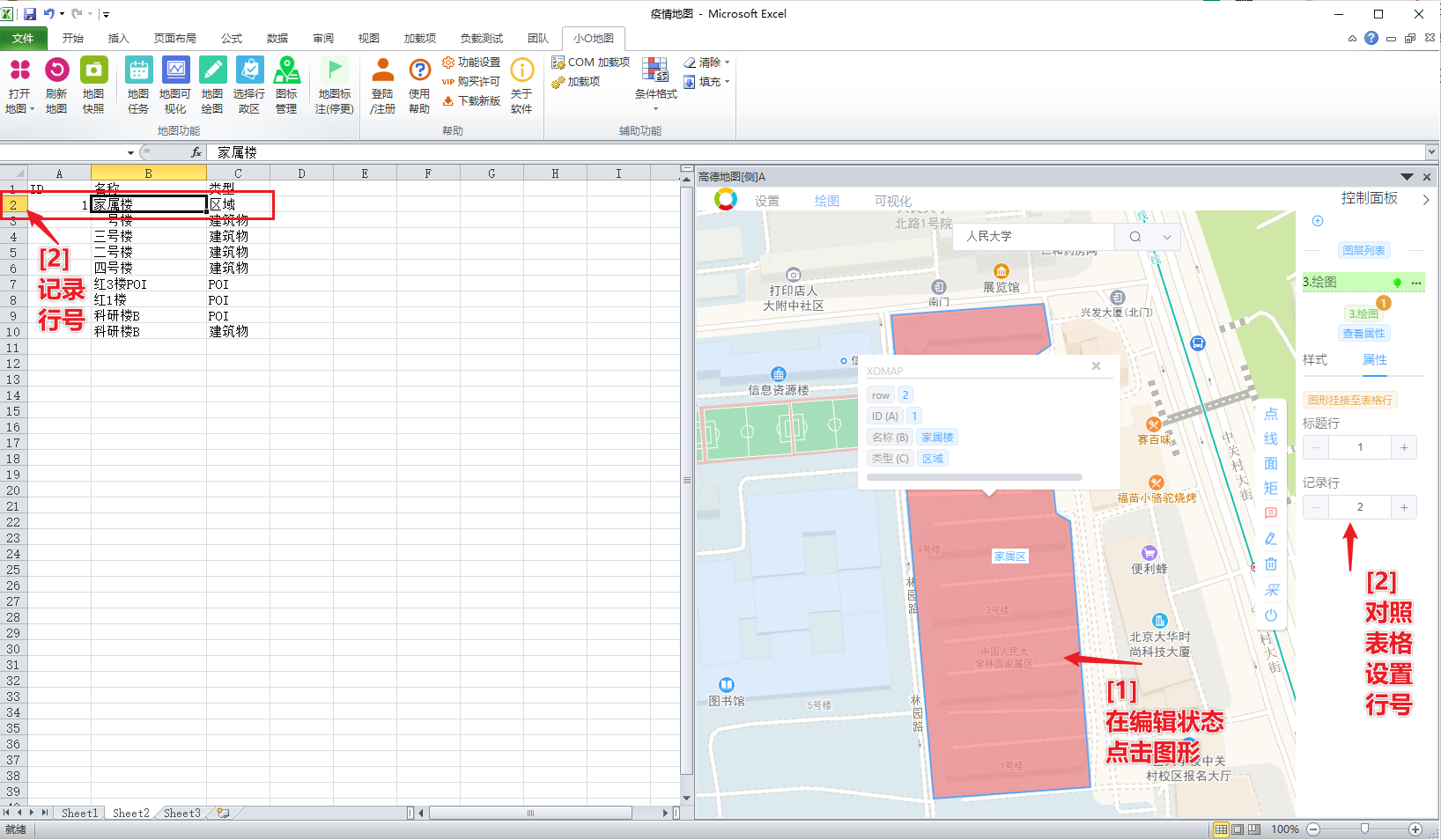Image resolution: width=1441 pixels, height=840 pixels.
Task: Open the 地图任务 tool
Action: pyautogui.click(x=138, y=85)
